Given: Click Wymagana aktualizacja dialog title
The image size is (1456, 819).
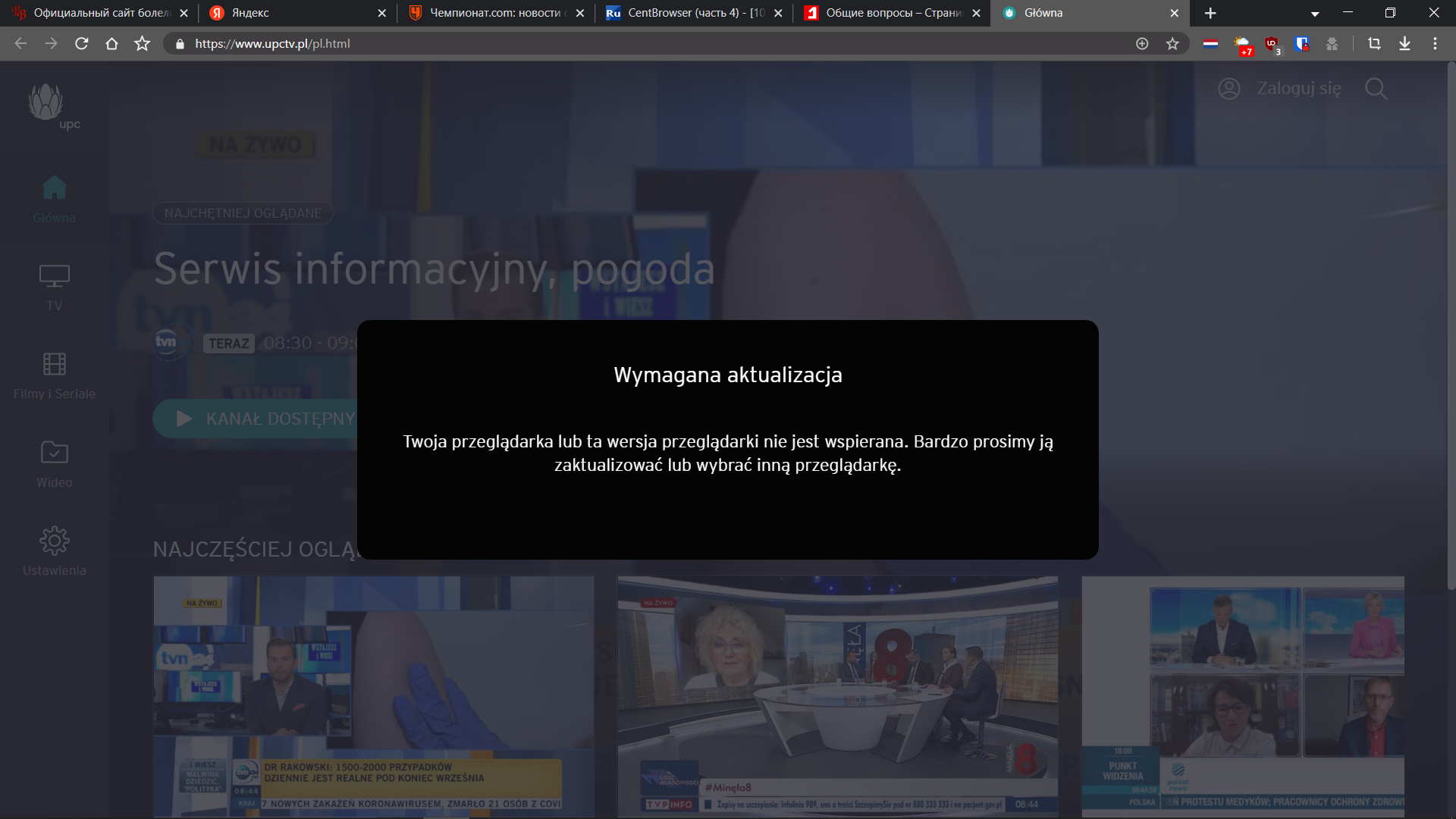Looking at the screenshot, I should coord(728,375).
